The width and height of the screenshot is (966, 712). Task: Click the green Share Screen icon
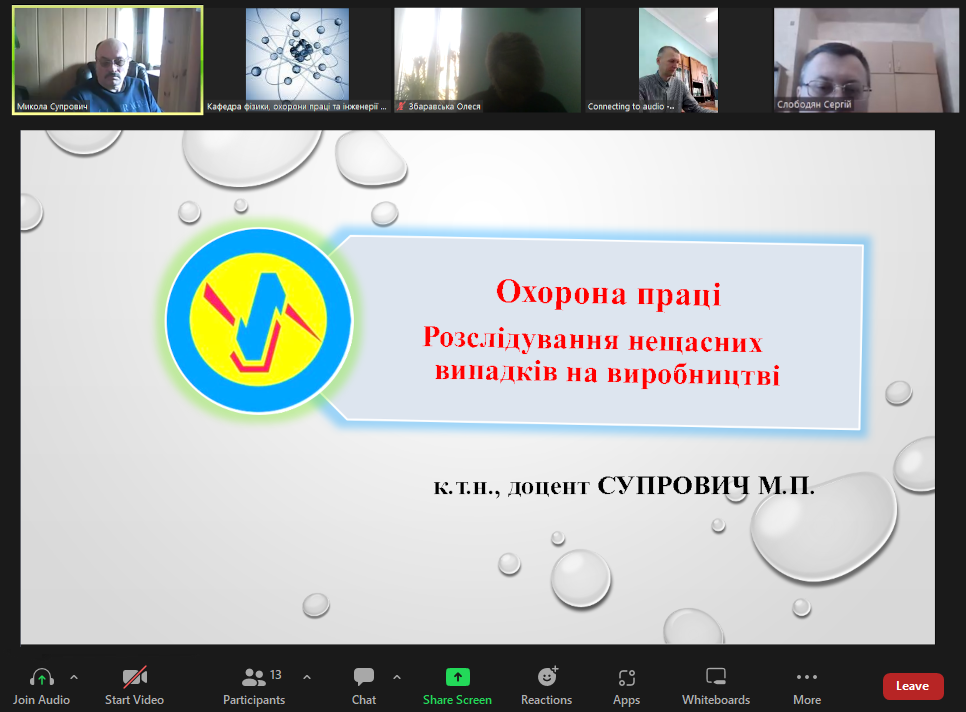(457, 678)
